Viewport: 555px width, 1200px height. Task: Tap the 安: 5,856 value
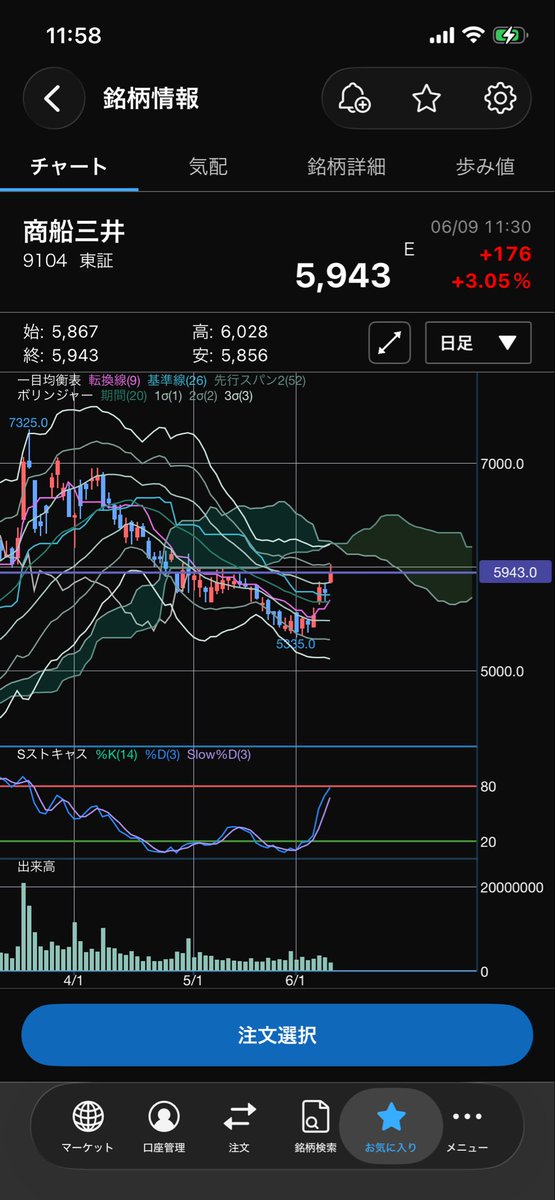[x=230, y=354]
